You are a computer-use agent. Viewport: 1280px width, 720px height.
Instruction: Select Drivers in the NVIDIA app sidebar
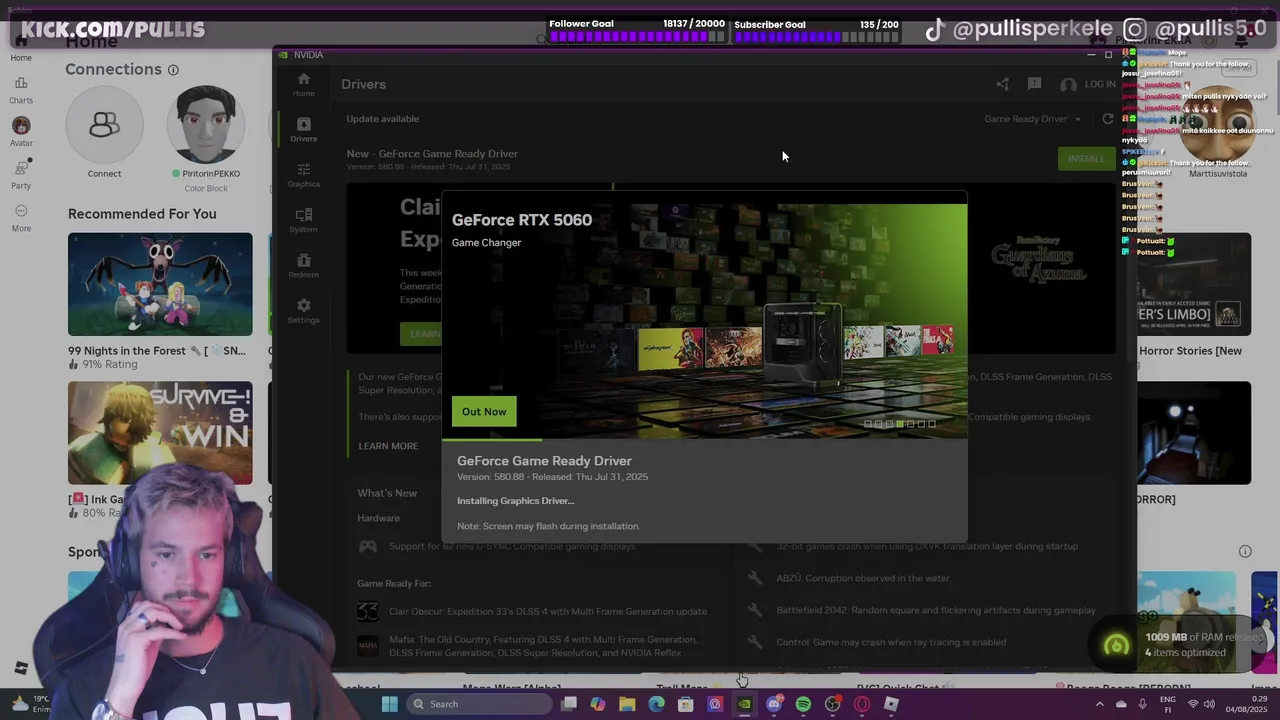point(303,130)
